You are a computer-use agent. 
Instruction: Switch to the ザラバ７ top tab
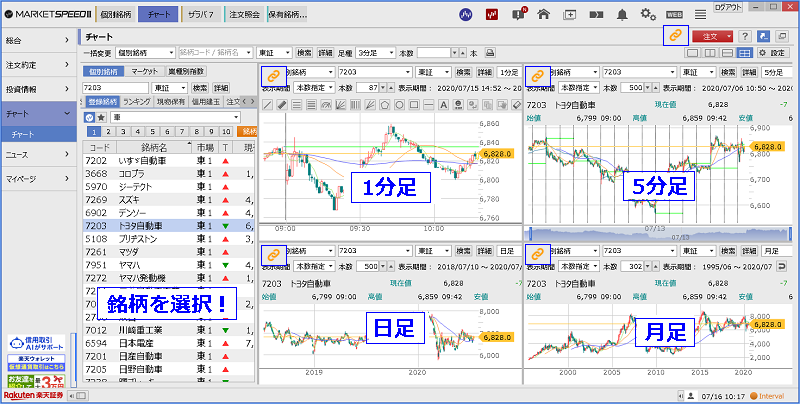[202, 15]
